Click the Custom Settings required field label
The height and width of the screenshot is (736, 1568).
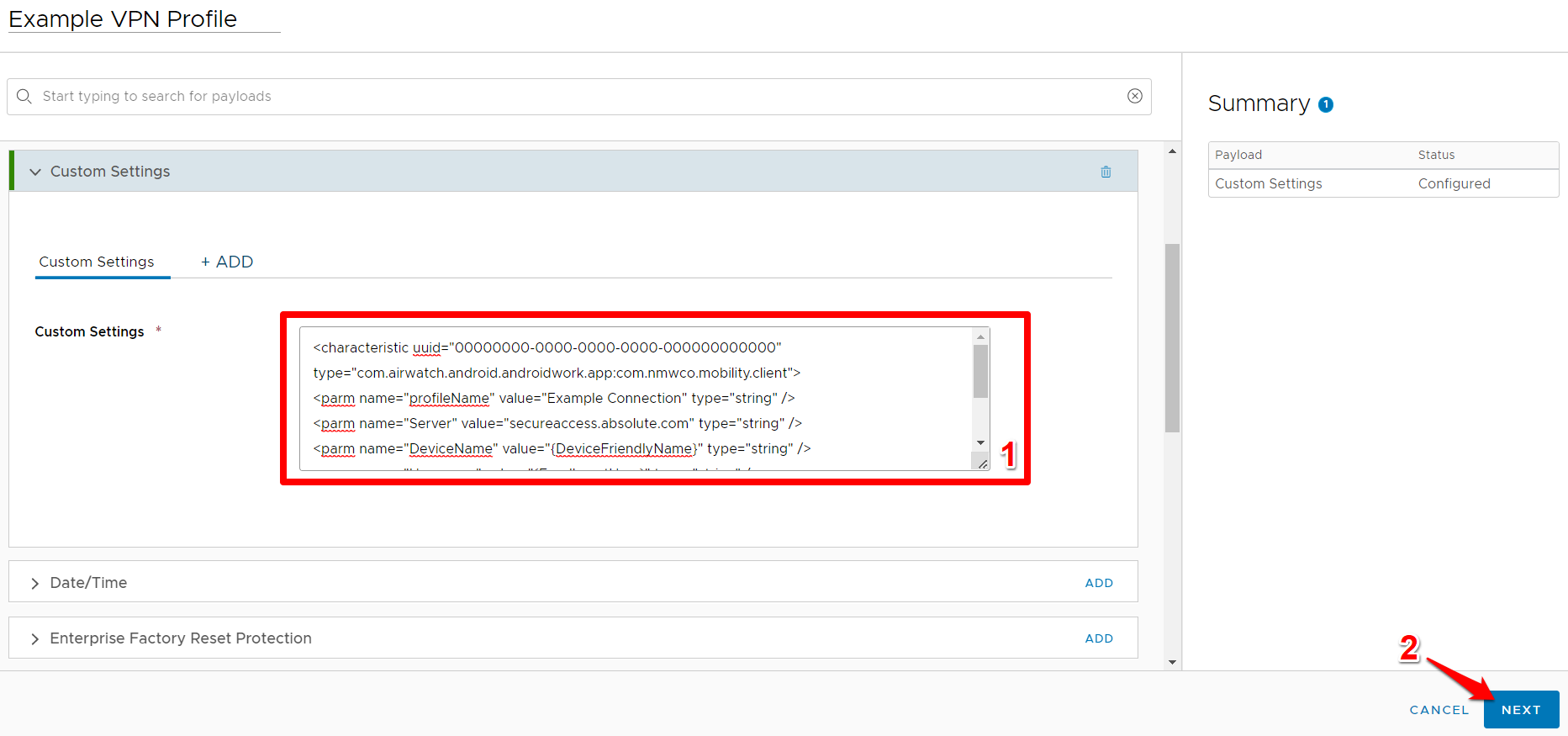coord(89,331)
